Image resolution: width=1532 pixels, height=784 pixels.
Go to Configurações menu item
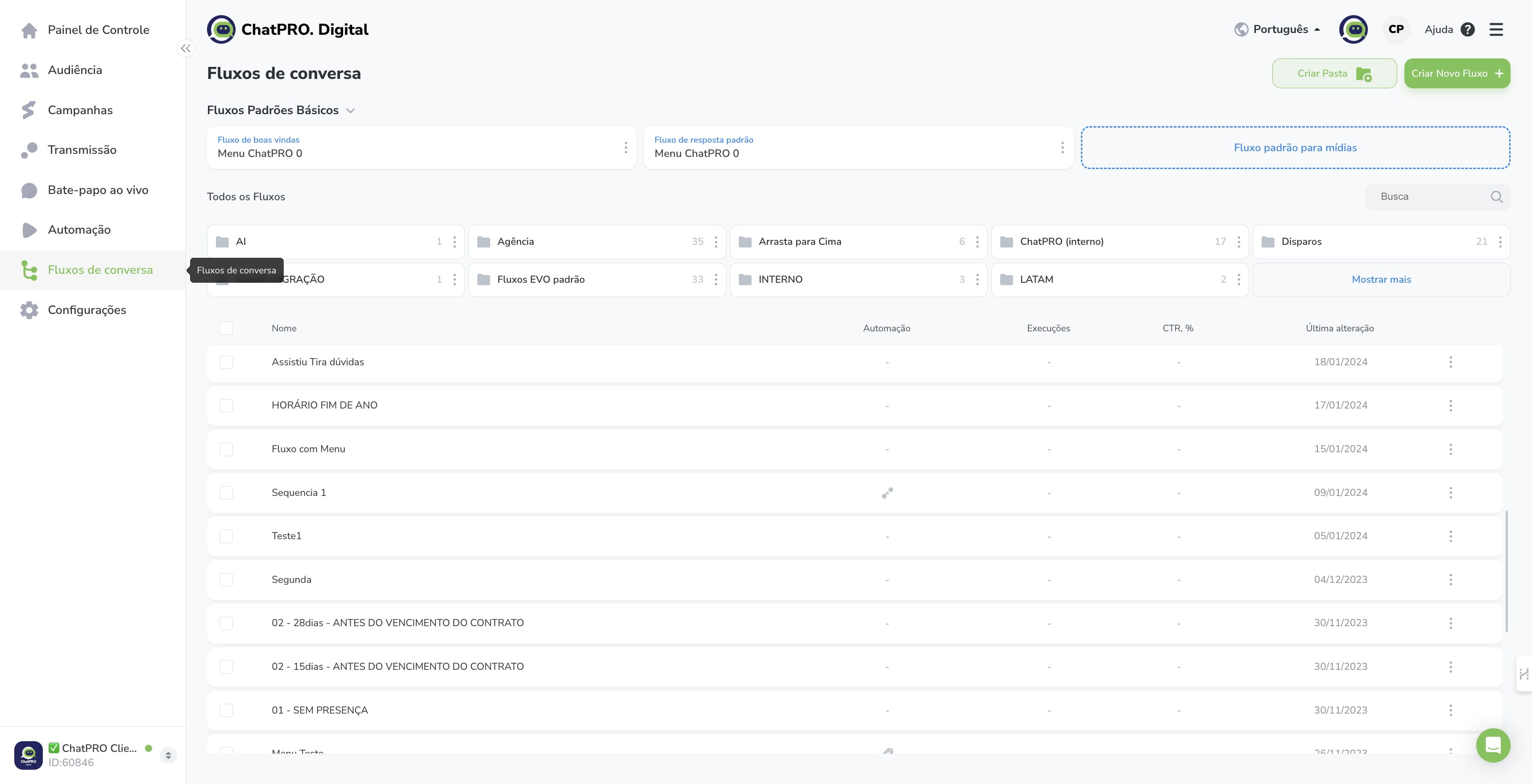point(93,310)
